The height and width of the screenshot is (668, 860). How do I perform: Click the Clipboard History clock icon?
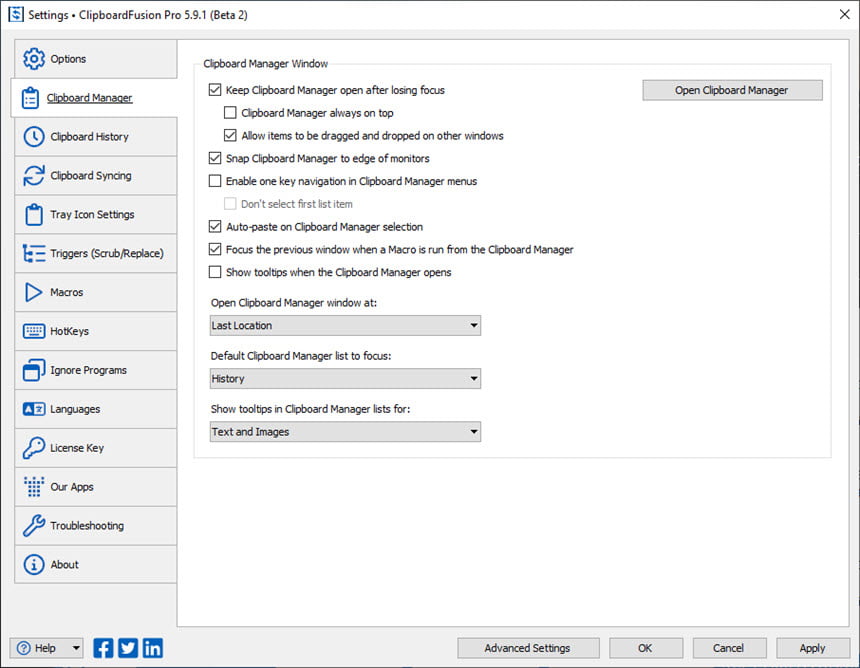33,137
